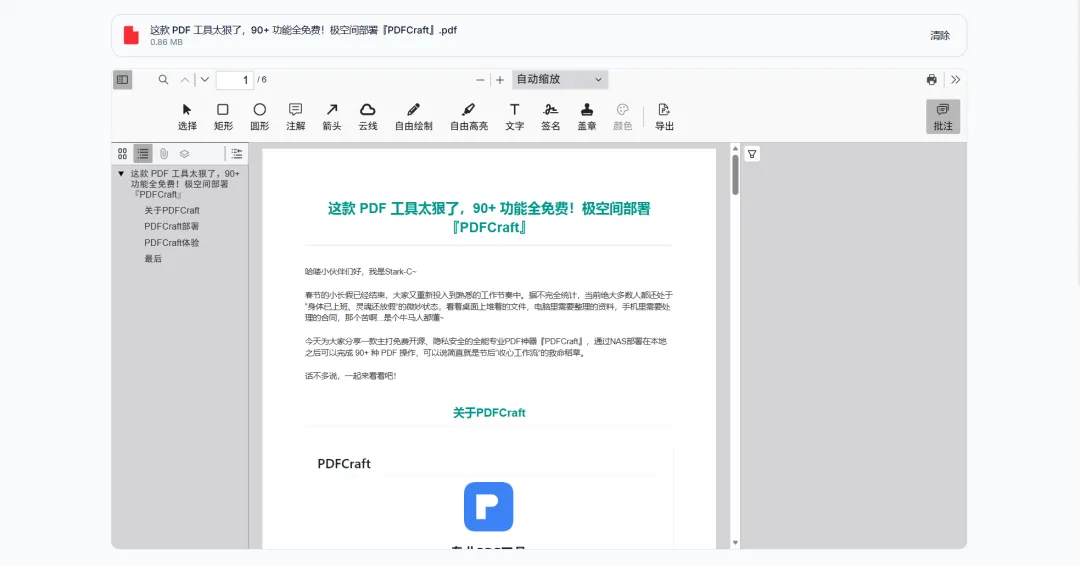
Task: Click the 话不多说 line in the document
Action: 351,376
